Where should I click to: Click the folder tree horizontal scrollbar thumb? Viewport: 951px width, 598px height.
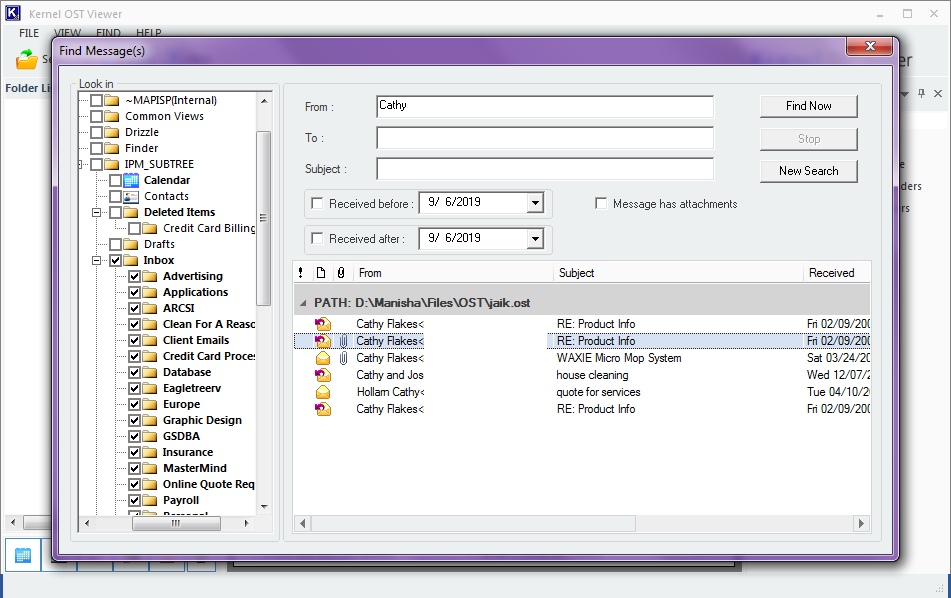click(176, 523)
